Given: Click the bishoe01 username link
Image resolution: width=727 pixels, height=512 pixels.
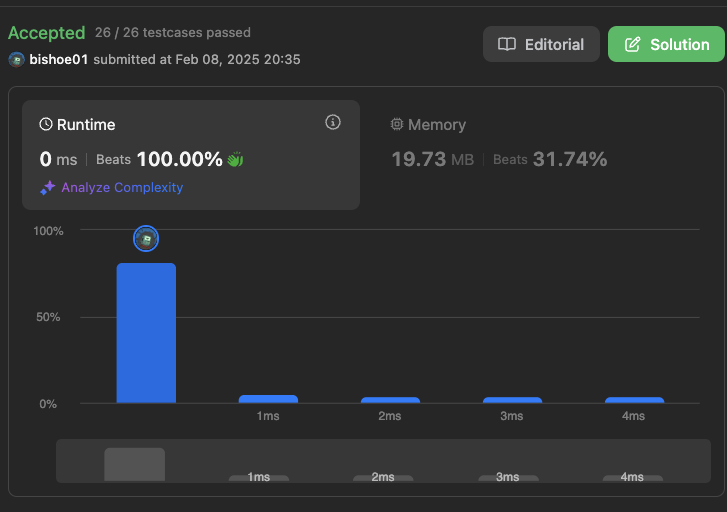Looking at the screenshot, I should pyautogui.click(x=58, y=59).
